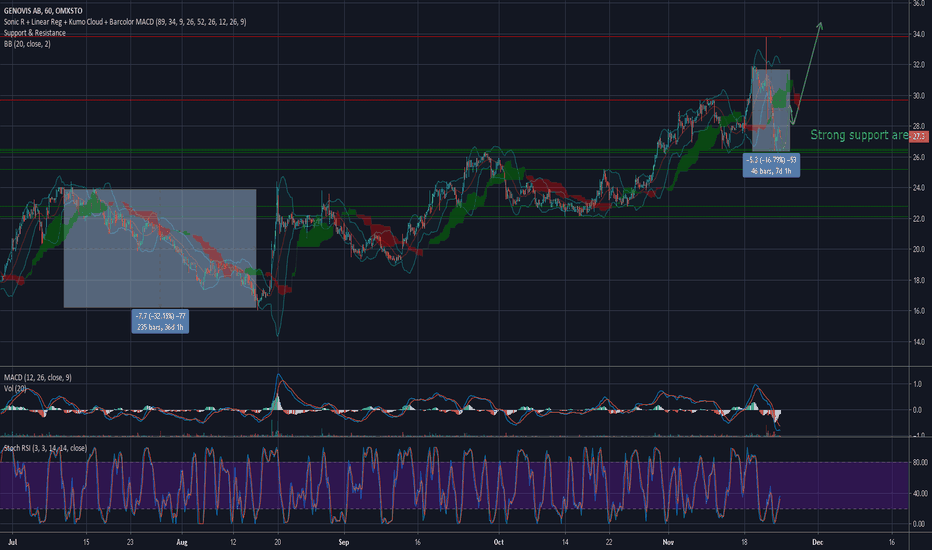Select the green upward arrow drawing
Viewport: 932px width, 550px height.
point(806,73)
